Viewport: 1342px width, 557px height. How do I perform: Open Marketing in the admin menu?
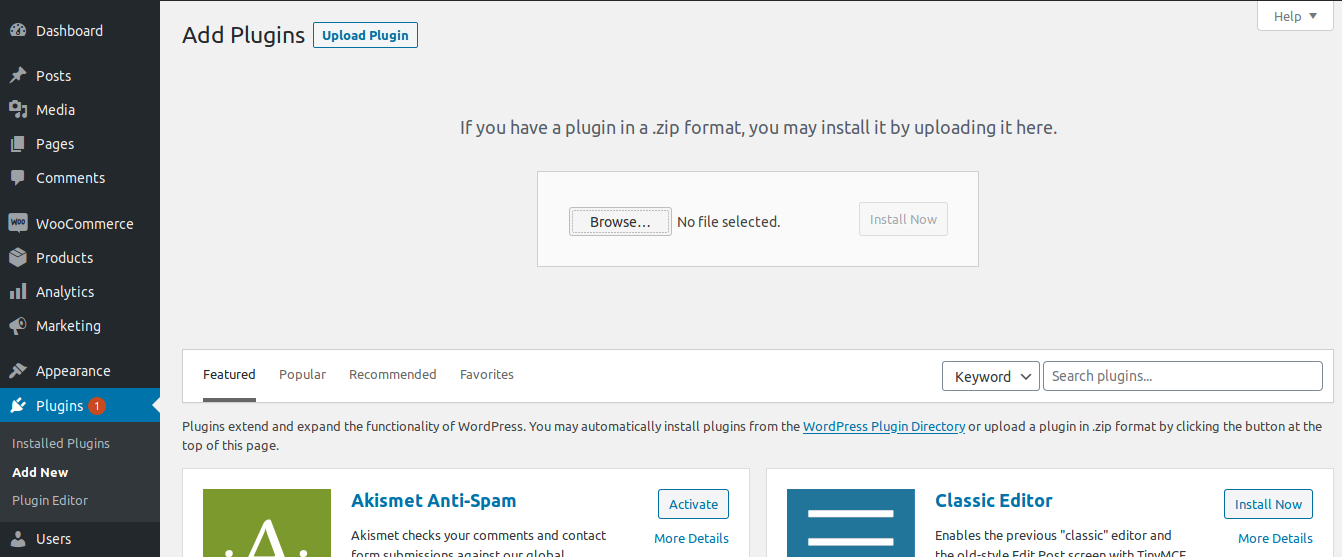pos(80,326)
